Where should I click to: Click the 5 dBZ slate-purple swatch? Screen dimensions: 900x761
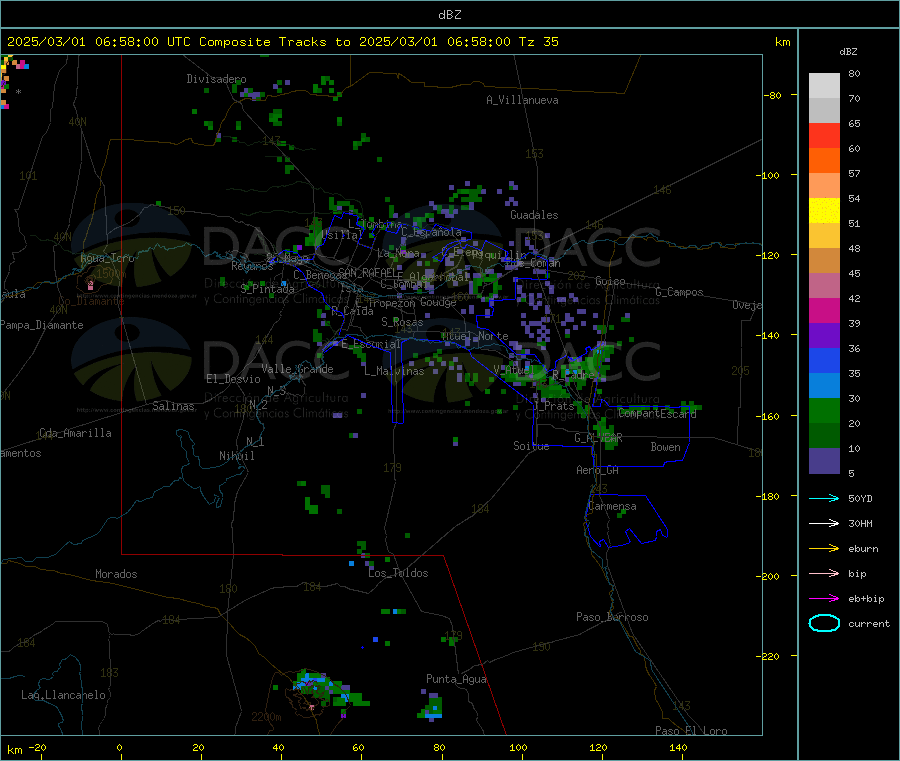tap(824, 461)
